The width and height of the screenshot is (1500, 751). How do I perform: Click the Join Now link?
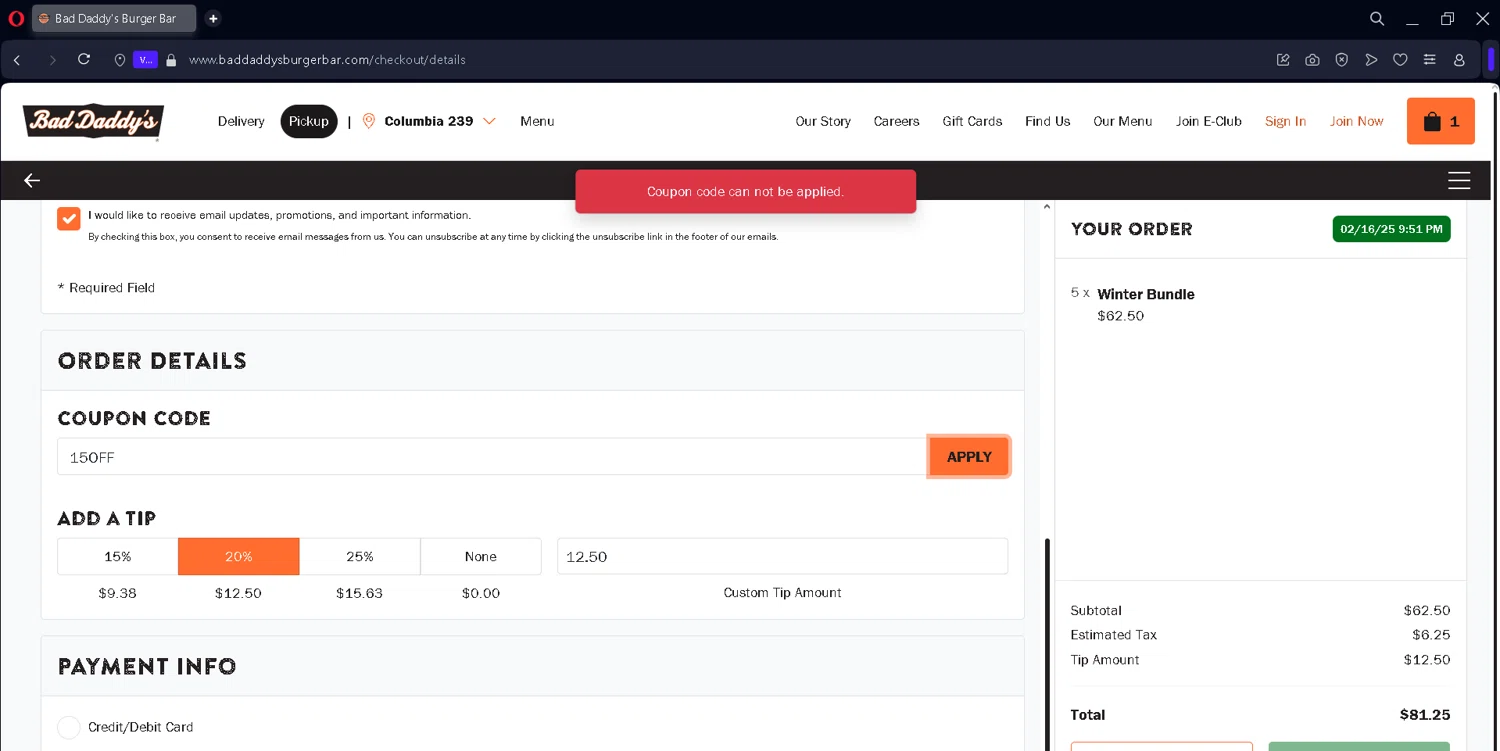click(1356, 121)
